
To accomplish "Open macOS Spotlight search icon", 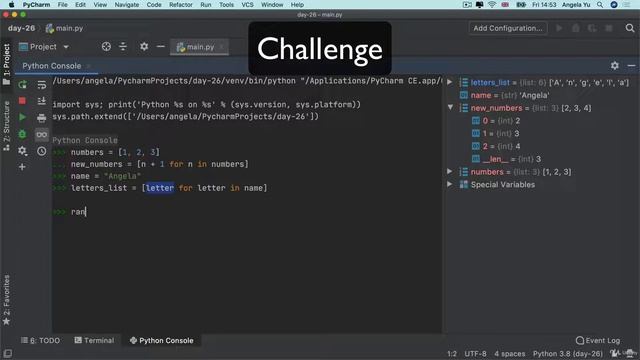I will point(600,5).
